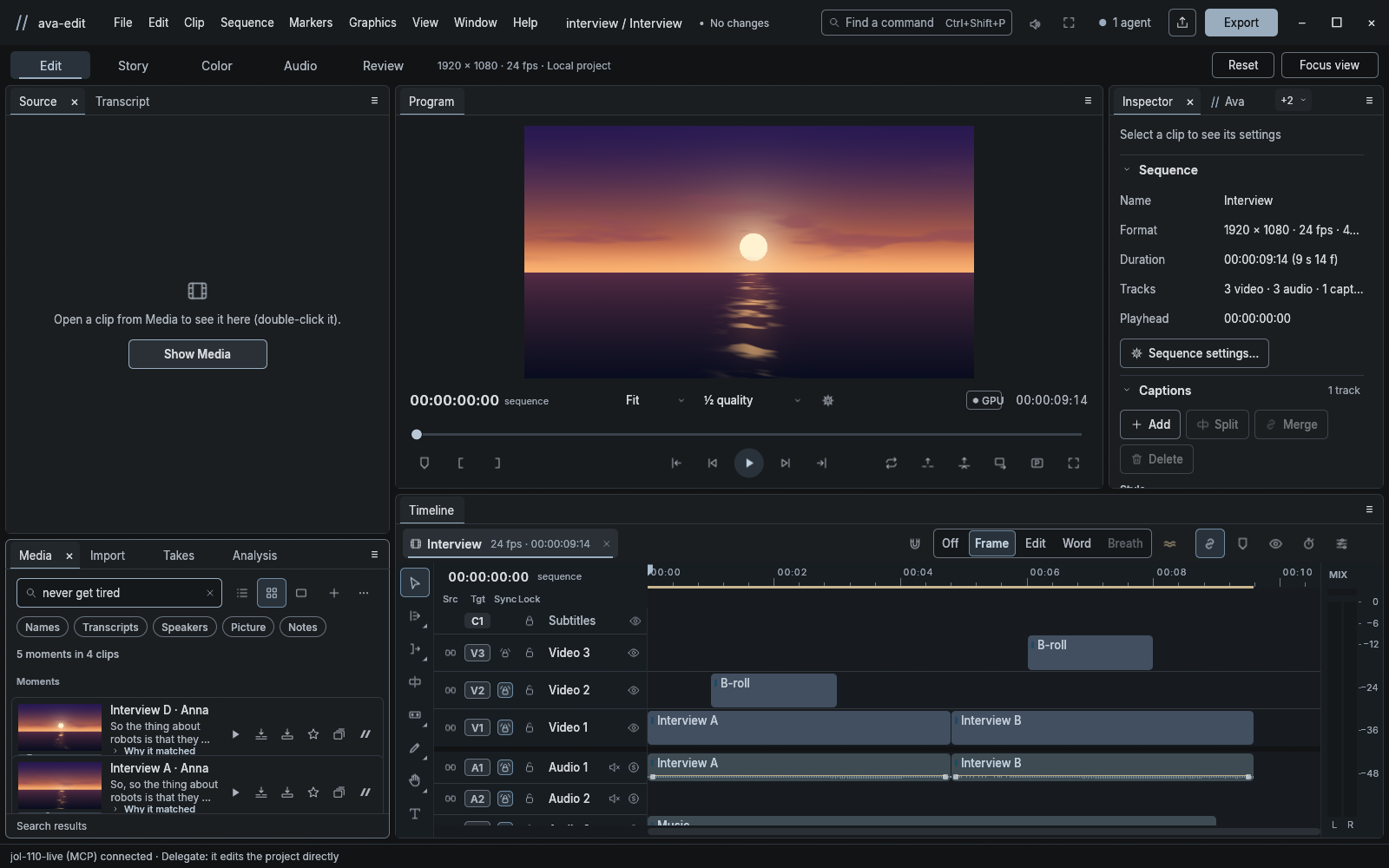Play the sequence in Program monitor
Image resolution: width=1389 pixels, height=868 pixels.
(749, 464)
